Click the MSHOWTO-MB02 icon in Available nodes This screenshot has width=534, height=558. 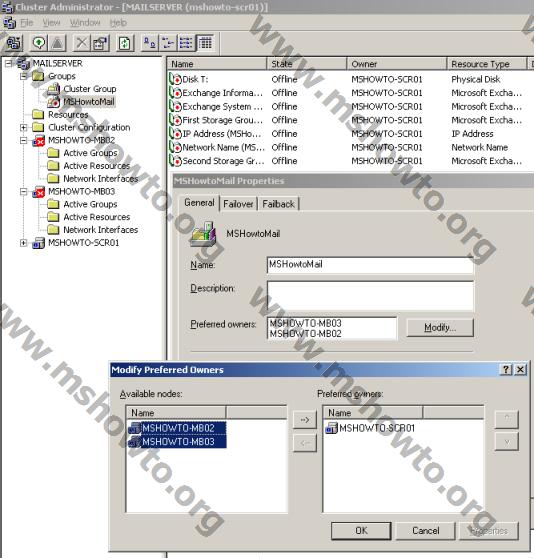pos(134,428)
